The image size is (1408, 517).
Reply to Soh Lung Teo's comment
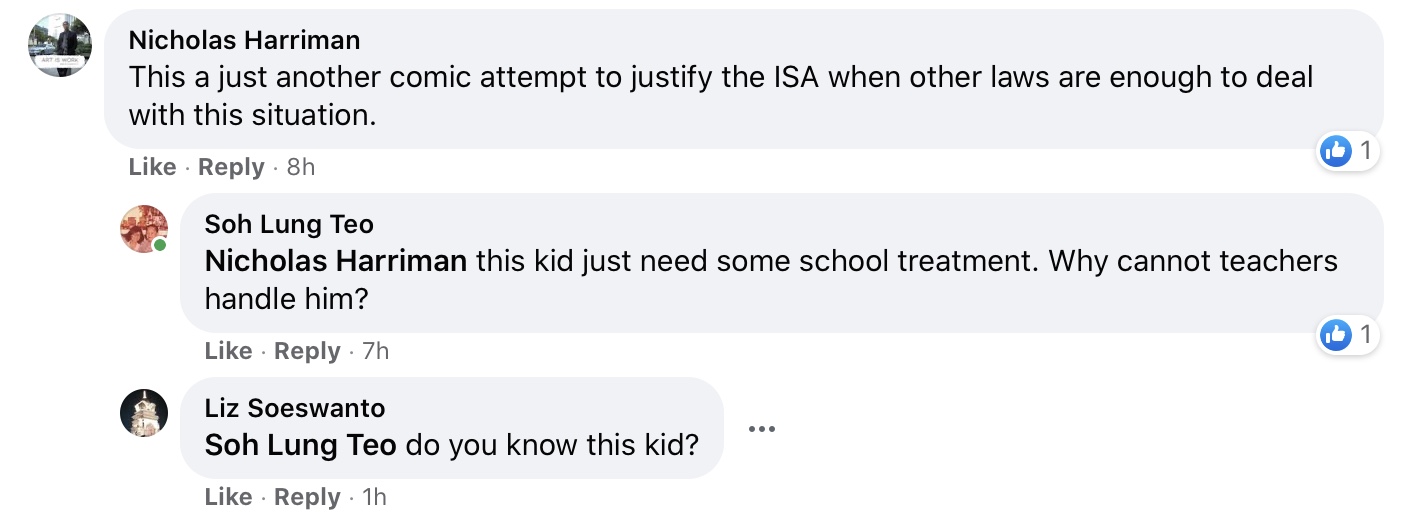(x=307, y=351)
